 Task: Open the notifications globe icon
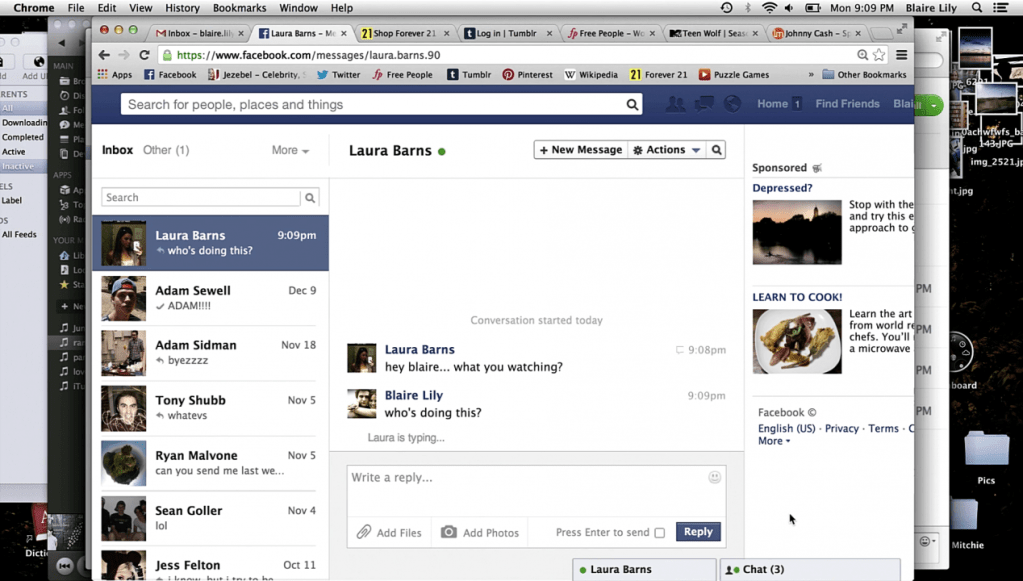click(732, 104)
